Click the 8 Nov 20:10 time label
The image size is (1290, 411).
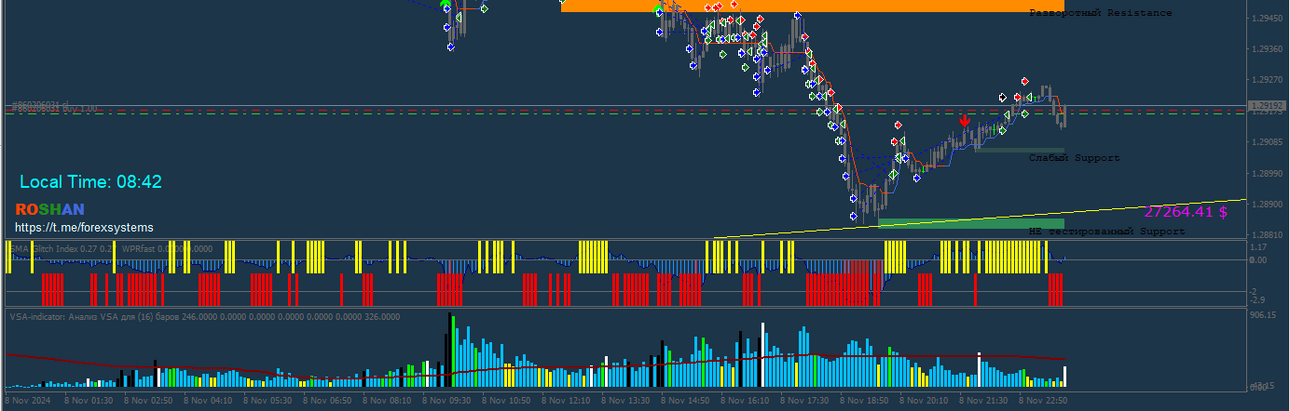[924, 400]
